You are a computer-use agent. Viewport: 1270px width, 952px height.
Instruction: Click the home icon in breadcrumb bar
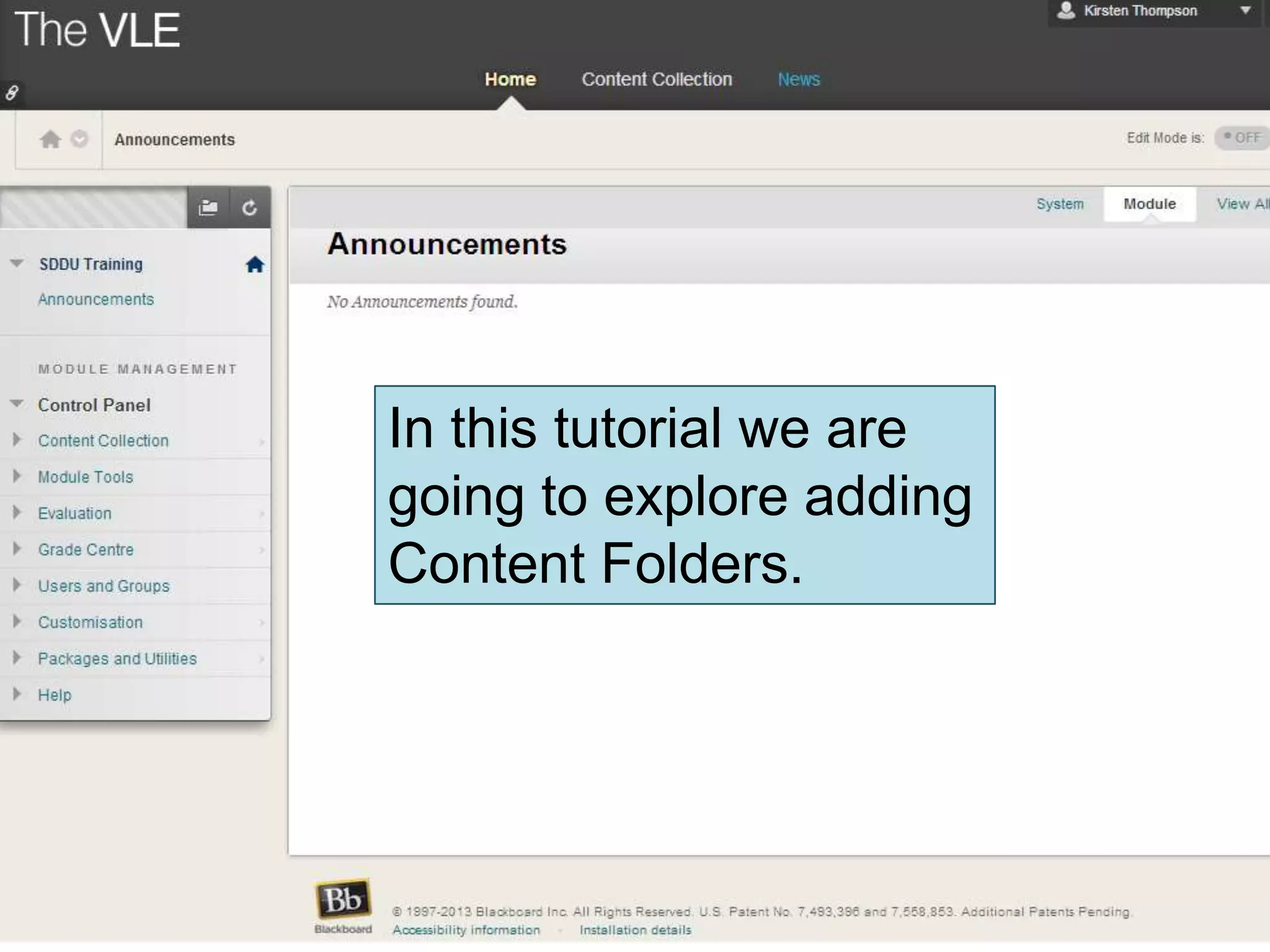[50, 139]
